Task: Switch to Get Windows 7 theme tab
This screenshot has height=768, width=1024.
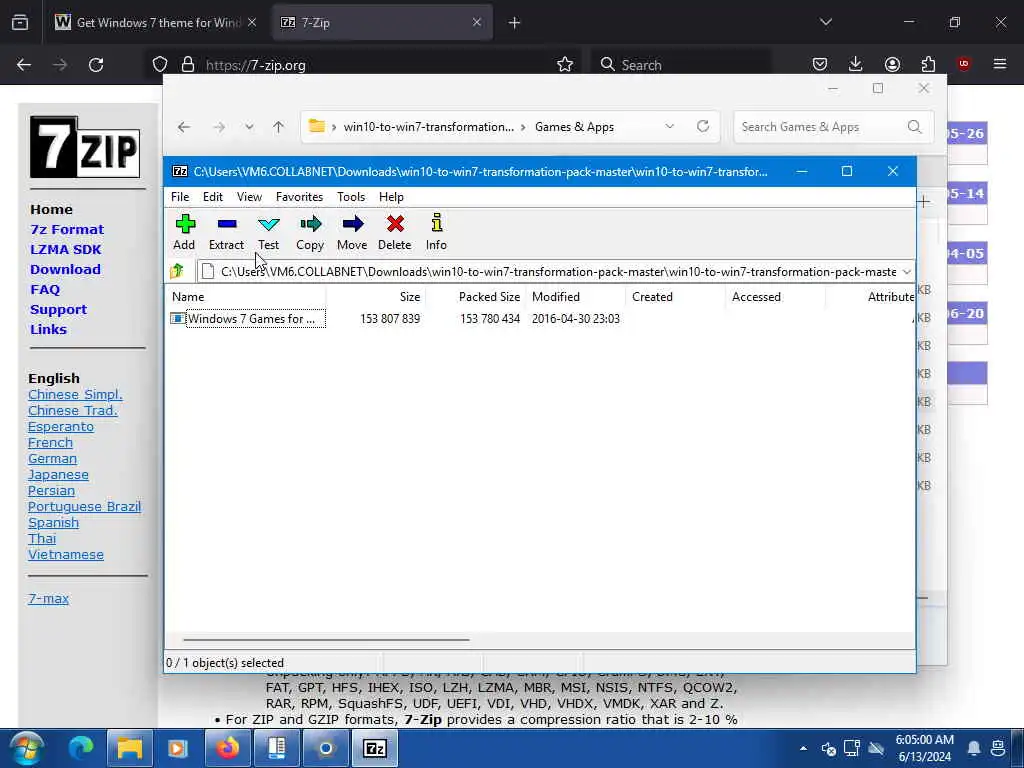Action: click(155, 23)
